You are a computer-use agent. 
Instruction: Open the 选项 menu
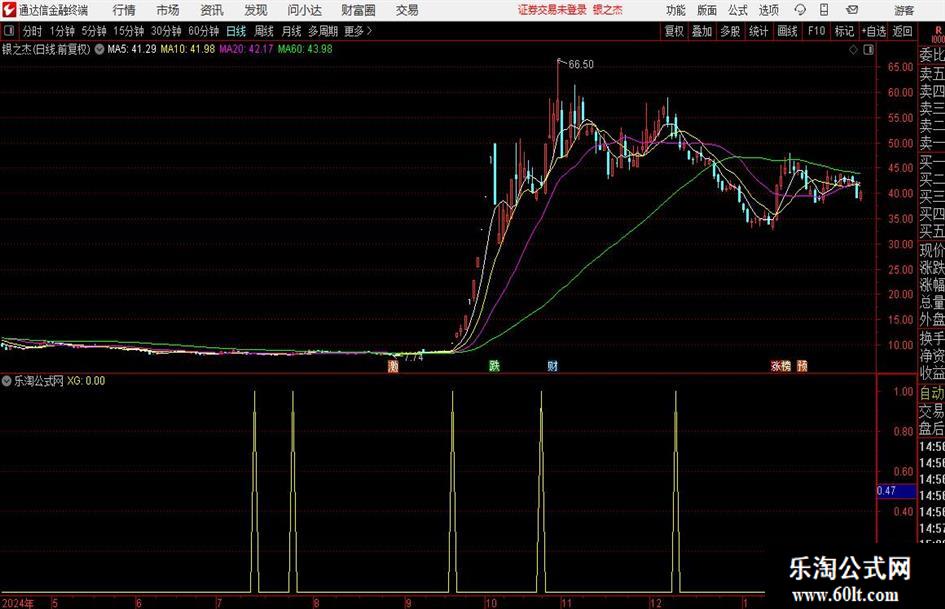click(768, 10)
